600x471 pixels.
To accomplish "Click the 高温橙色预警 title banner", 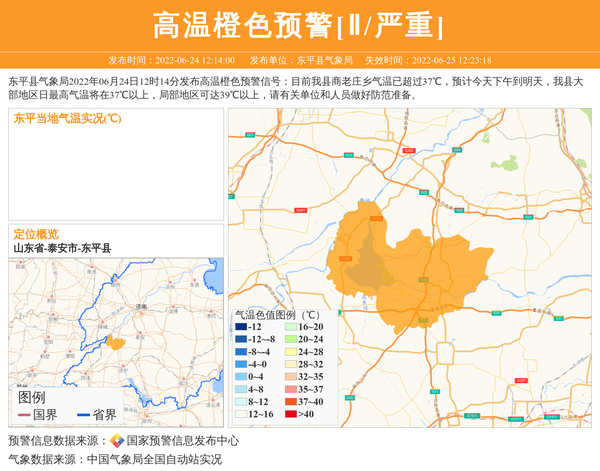I will [299, 25].
